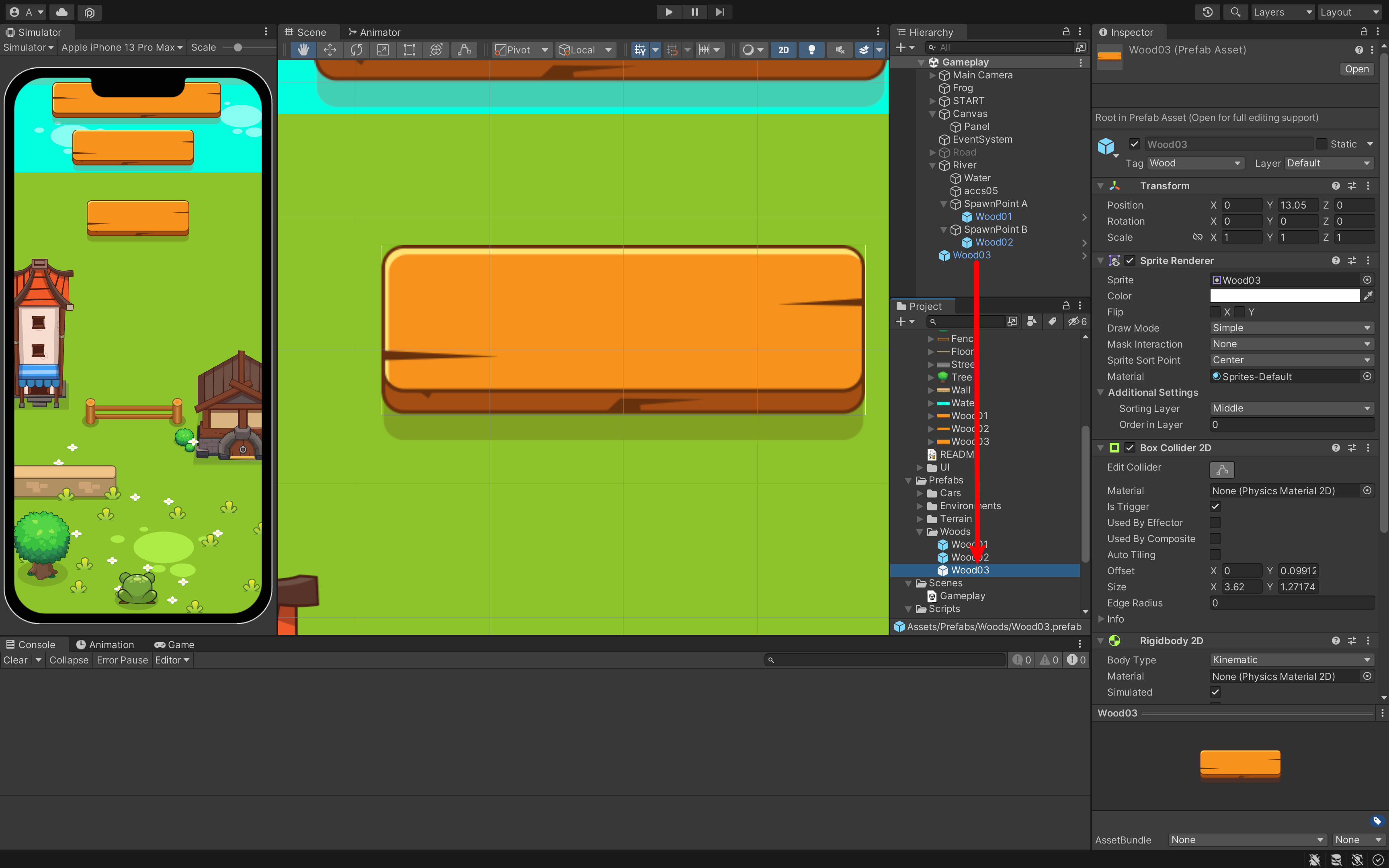Select the Move tool in Scene toolbar
This screenshot has height=868, width=1389.
[330, 50]
